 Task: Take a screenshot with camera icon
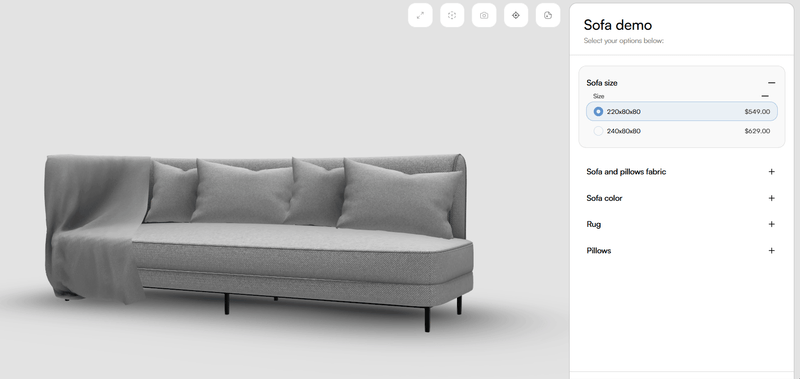pos(484,15)
